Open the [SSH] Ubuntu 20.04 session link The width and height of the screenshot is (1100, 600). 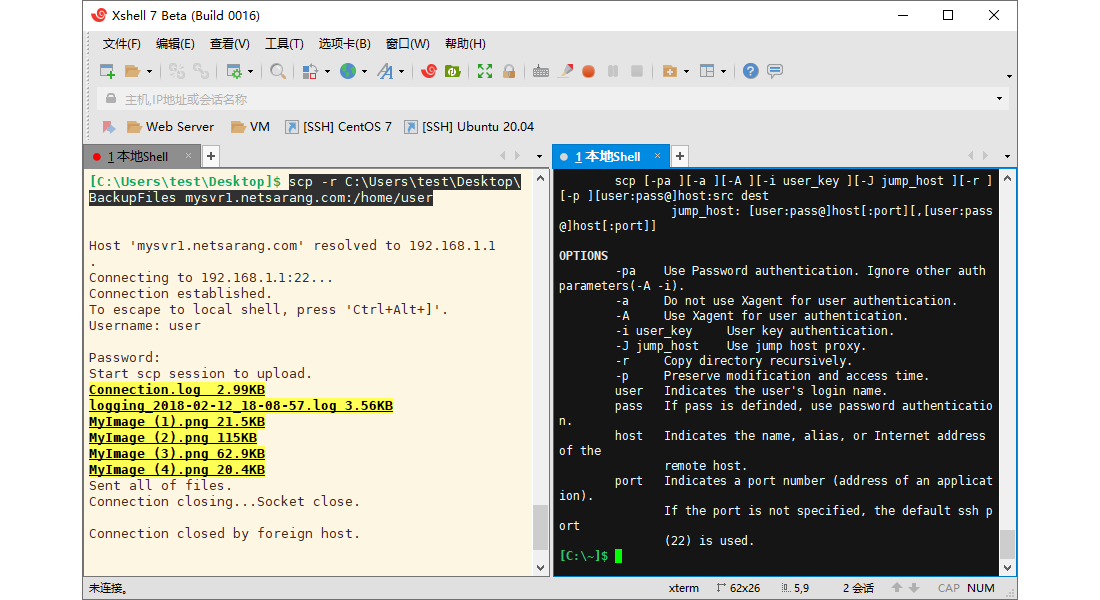[x=469, y=127]
